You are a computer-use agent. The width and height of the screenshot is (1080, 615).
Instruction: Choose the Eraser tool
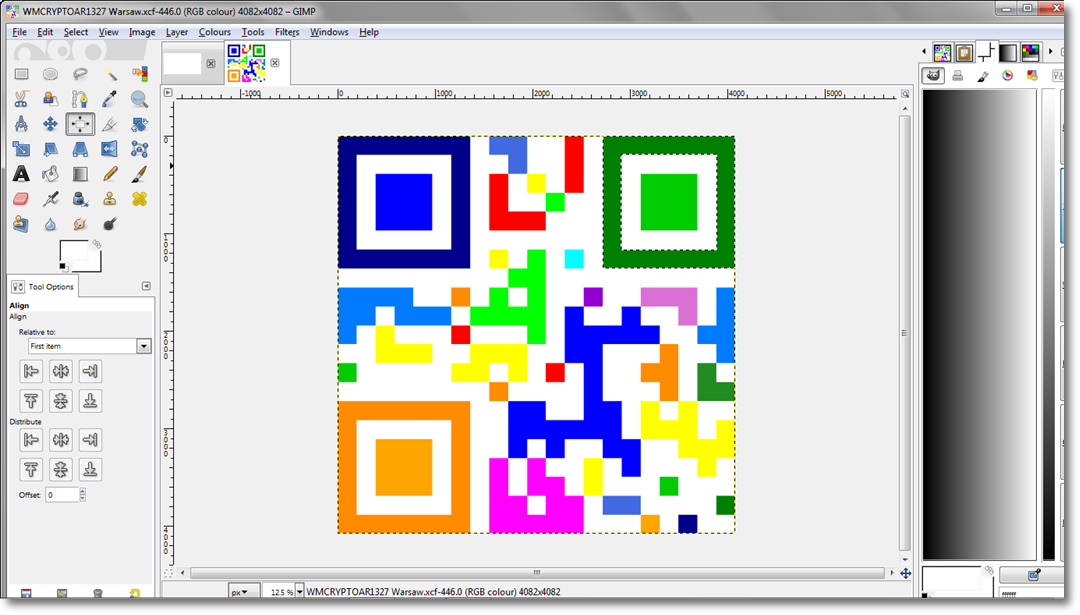point(21,199)
